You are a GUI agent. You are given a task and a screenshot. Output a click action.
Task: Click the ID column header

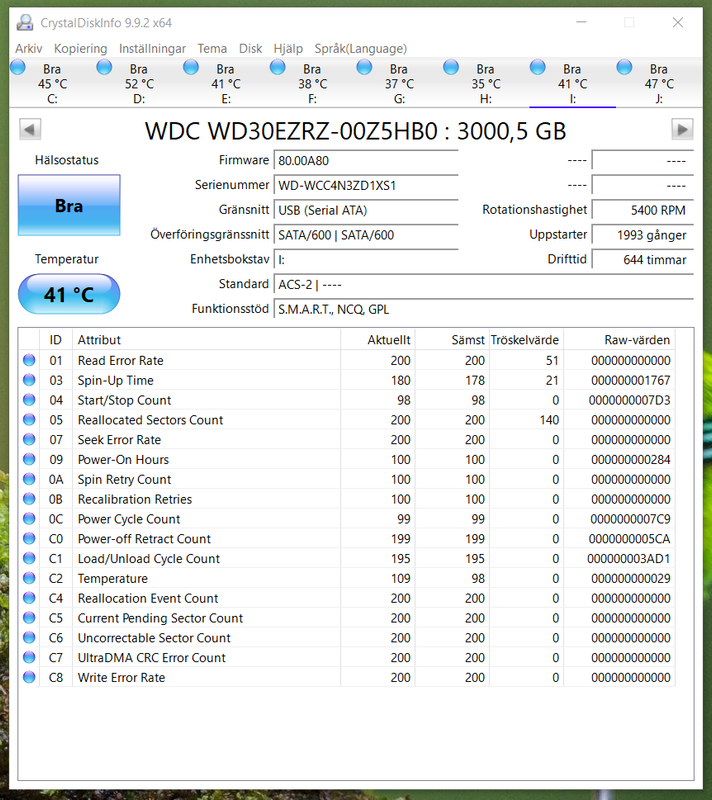(56, 340)
